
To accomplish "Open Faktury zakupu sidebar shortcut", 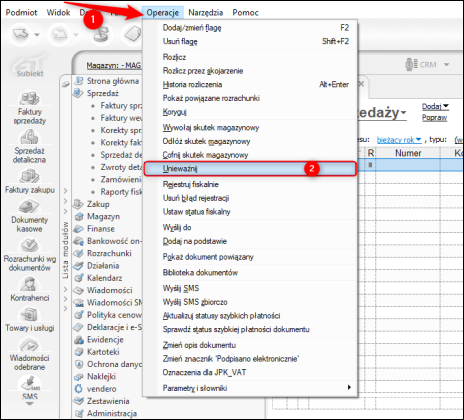I will tap(30, 181).
